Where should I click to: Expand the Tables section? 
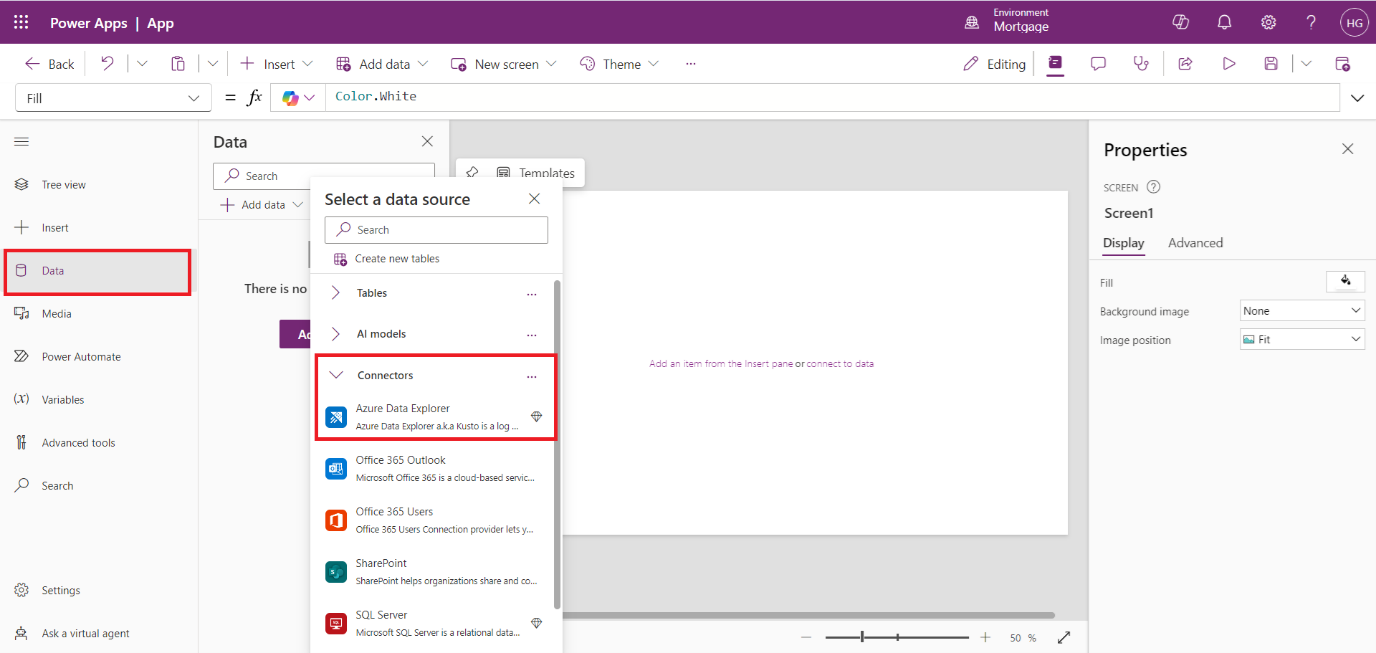click(x=336, y=294)
